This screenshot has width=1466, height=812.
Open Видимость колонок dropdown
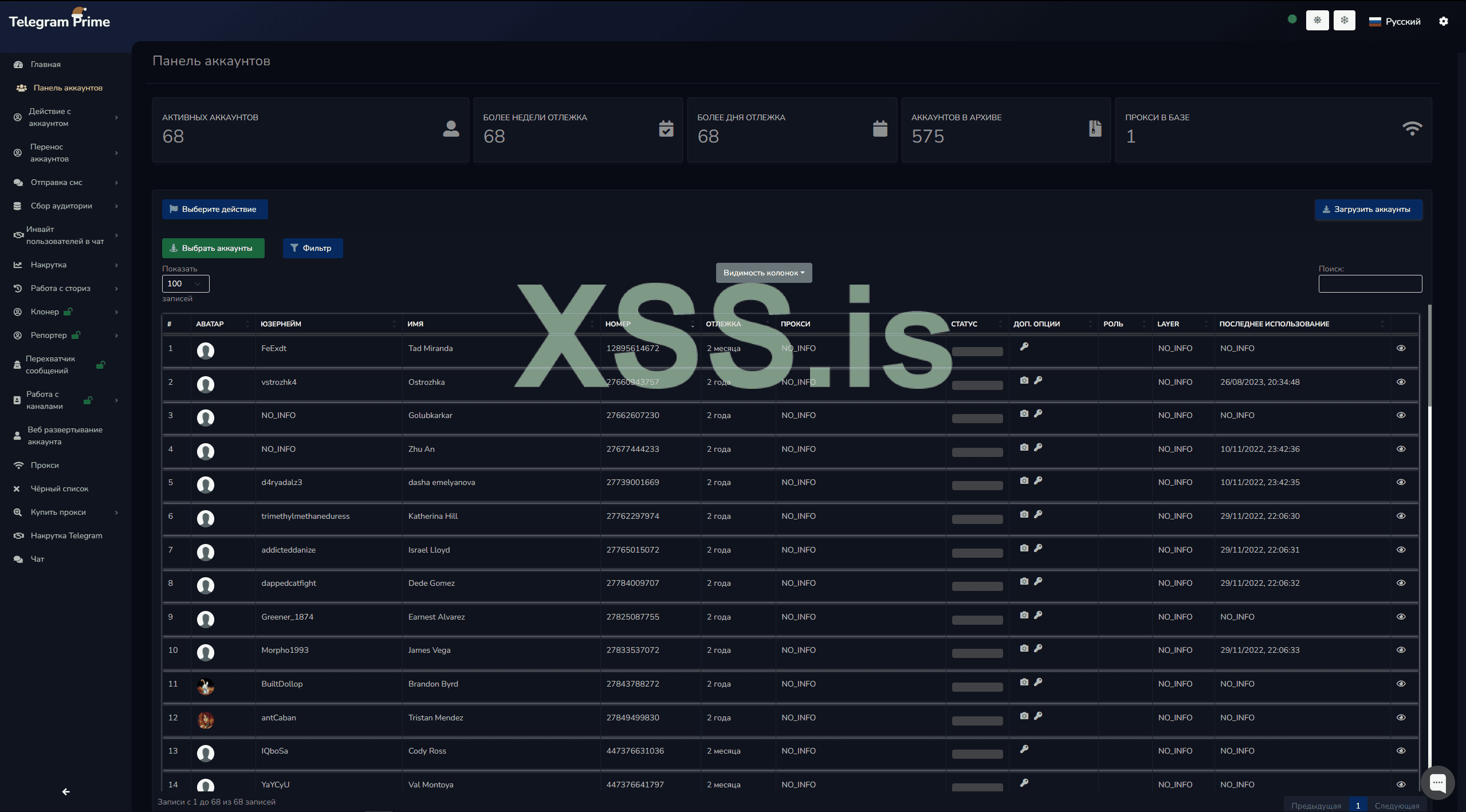pos(764,273)
